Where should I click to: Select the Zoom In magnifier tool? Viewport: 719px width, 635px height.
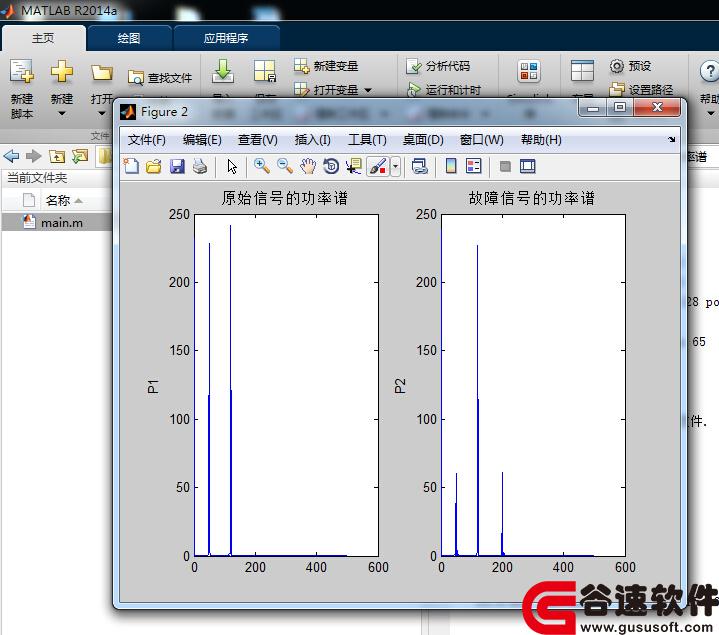(x=262, y=166)
